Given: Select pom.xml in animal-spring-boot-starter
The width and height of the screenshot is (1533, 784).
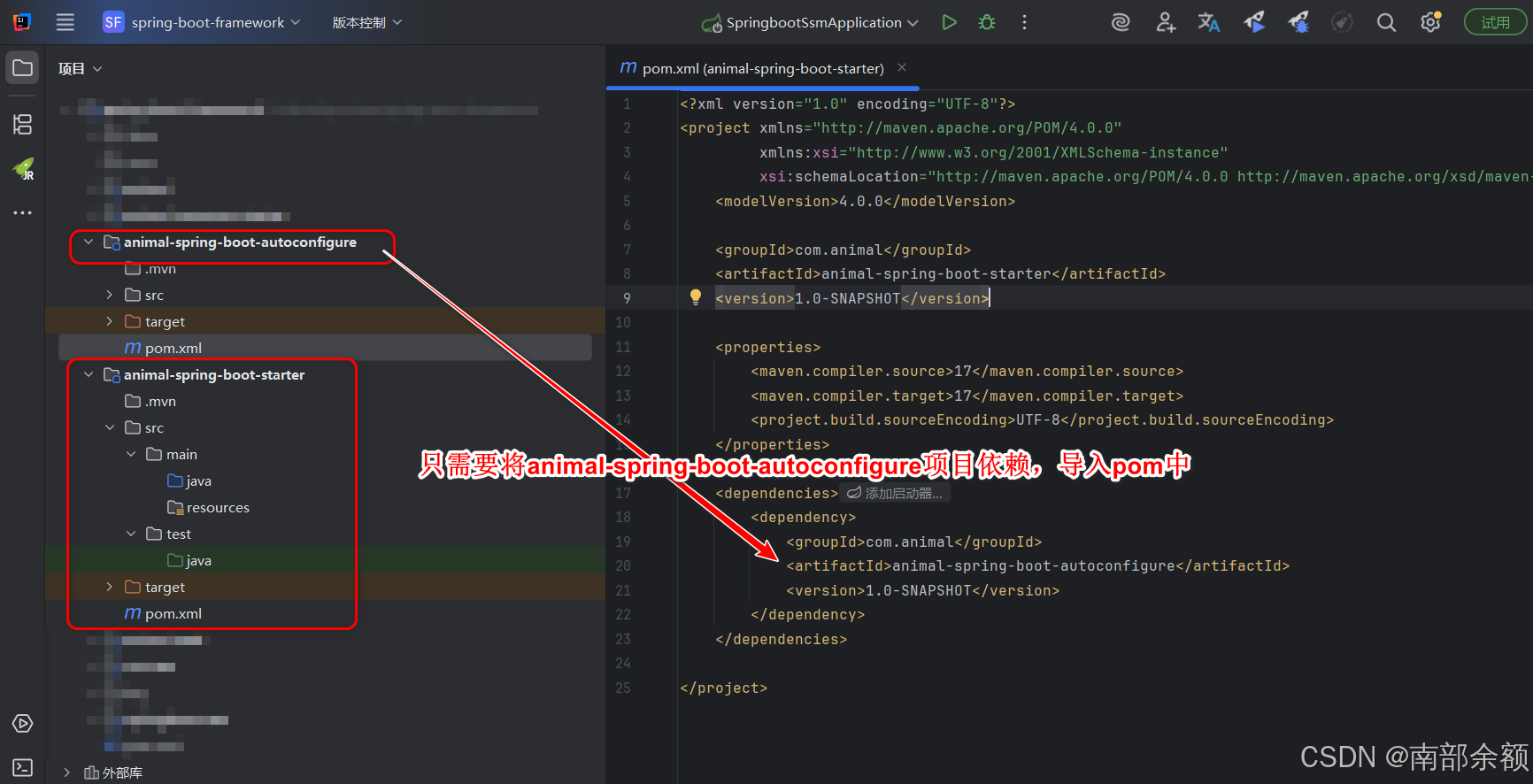Looking at the screenshot, I should tap(164, 613).
